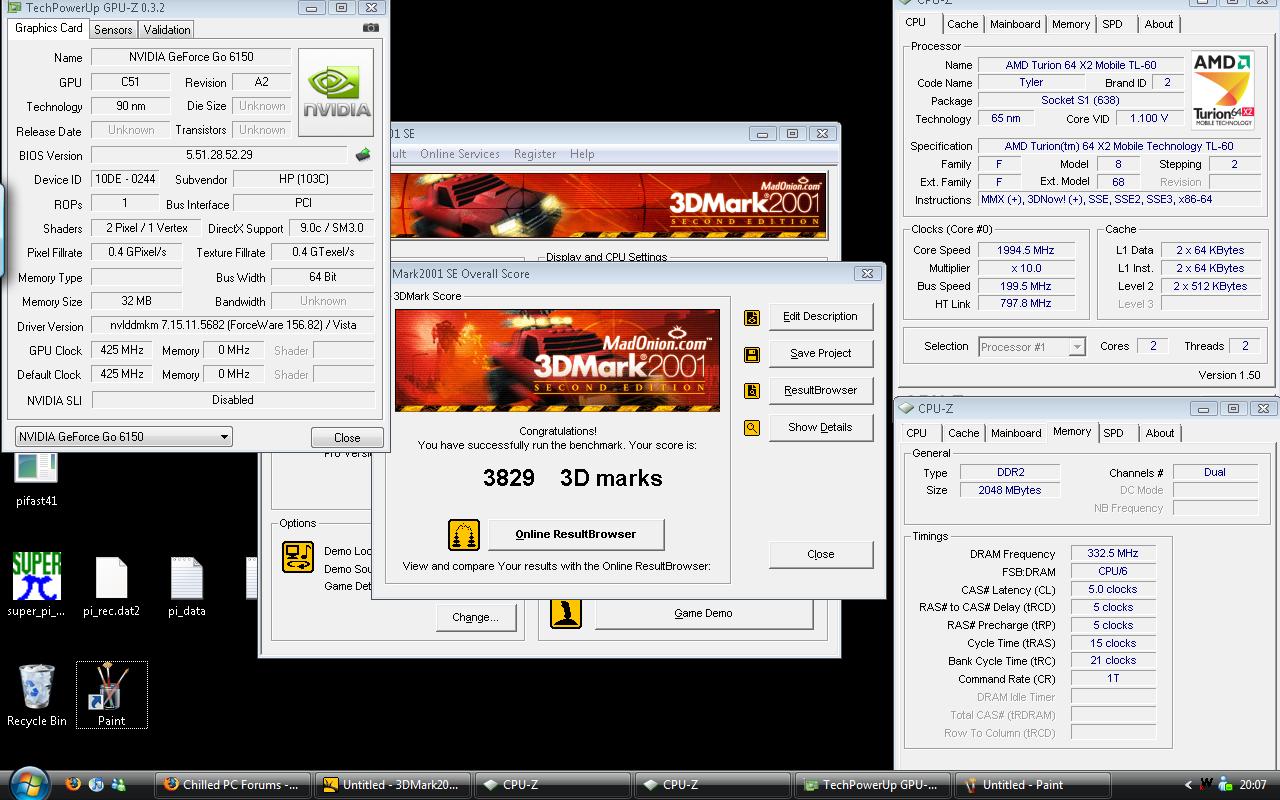Switch to the Sensors tab in GPU-Z
This screenshot has width=1280, height=800.
[113, 30]
